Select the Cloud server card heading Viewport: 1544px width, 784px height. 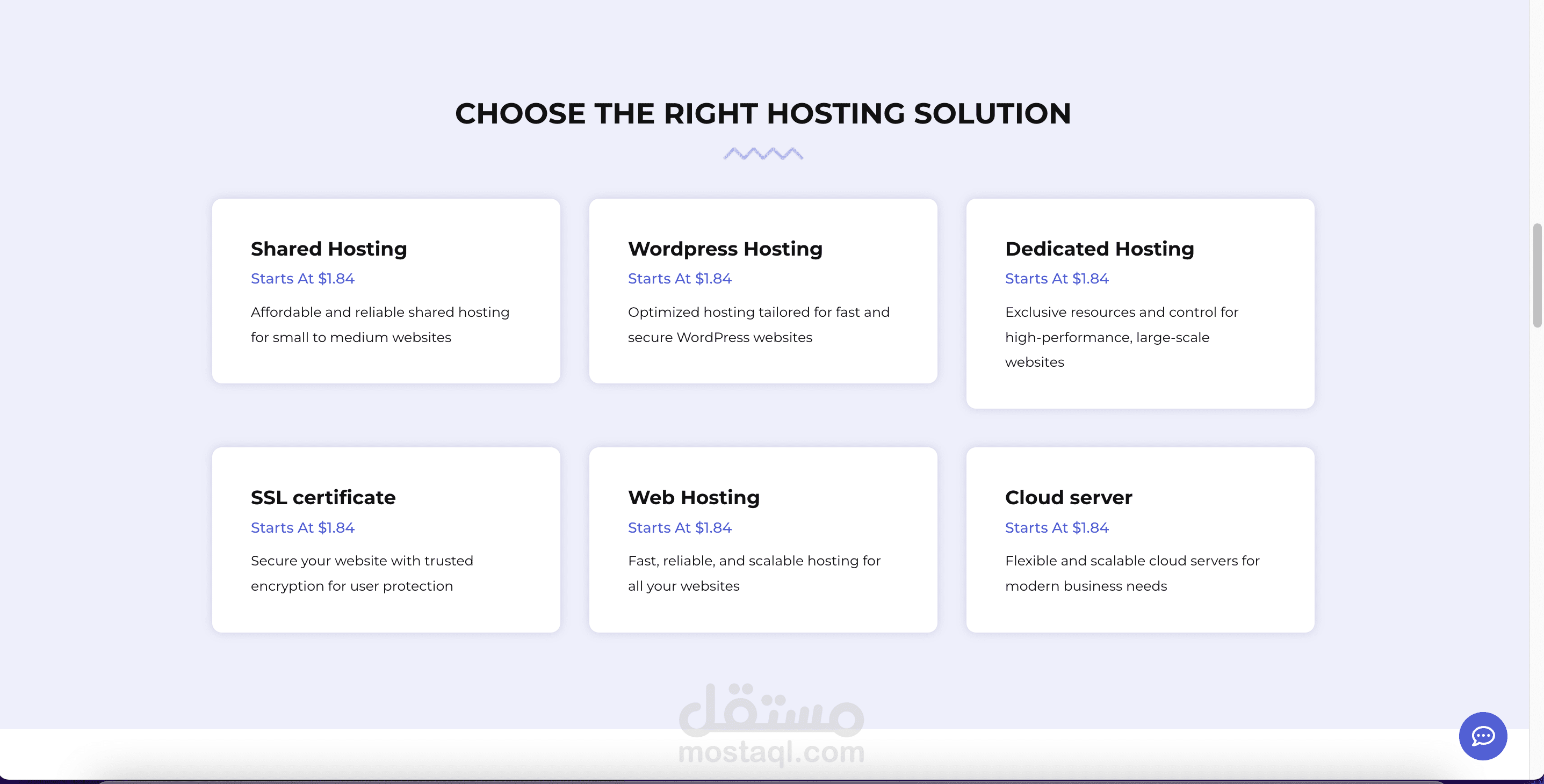(x=1068, y=497)
